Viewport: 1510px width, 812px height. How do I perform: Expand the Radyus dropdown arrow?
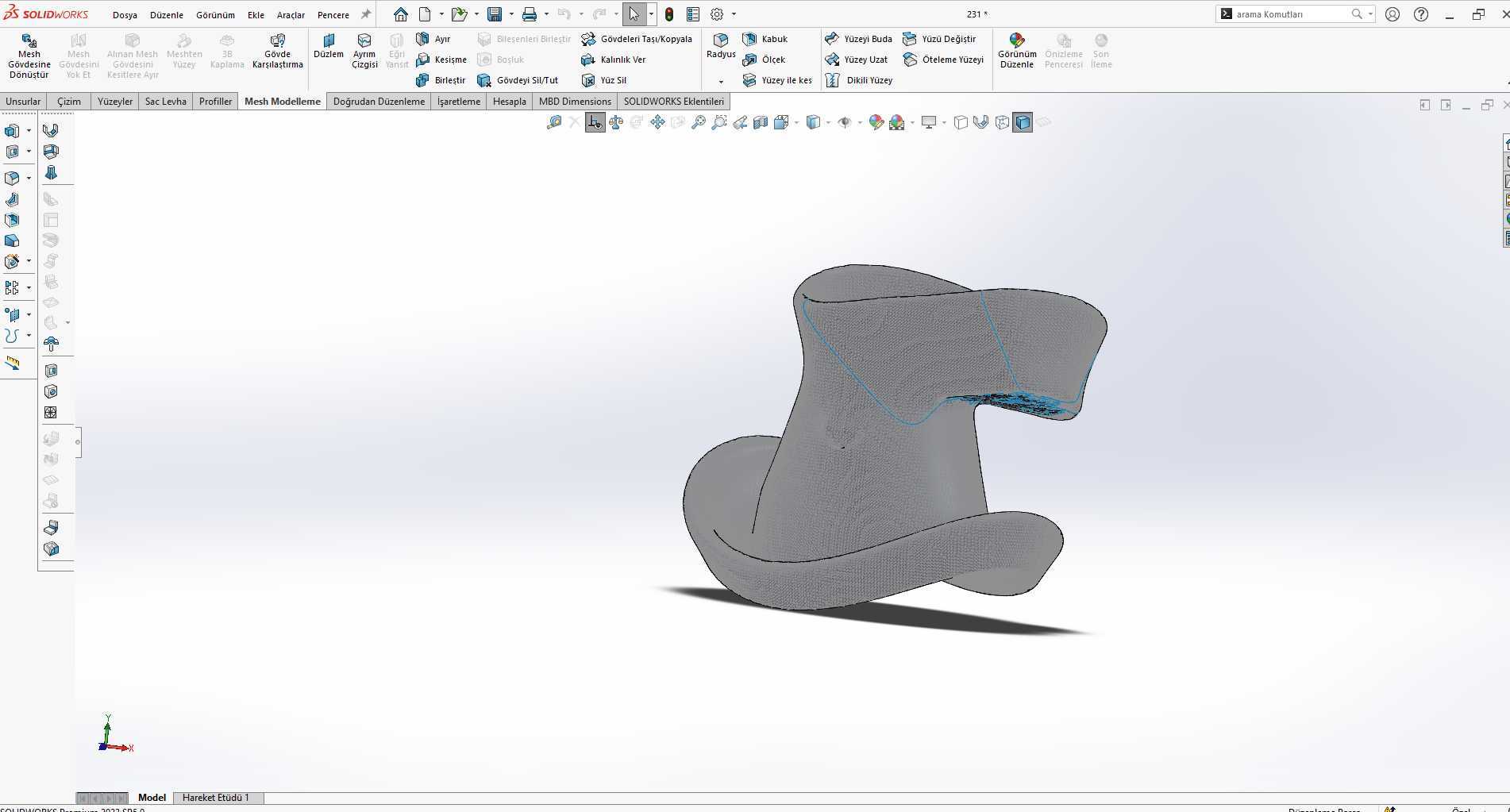[x=721, y=82]
